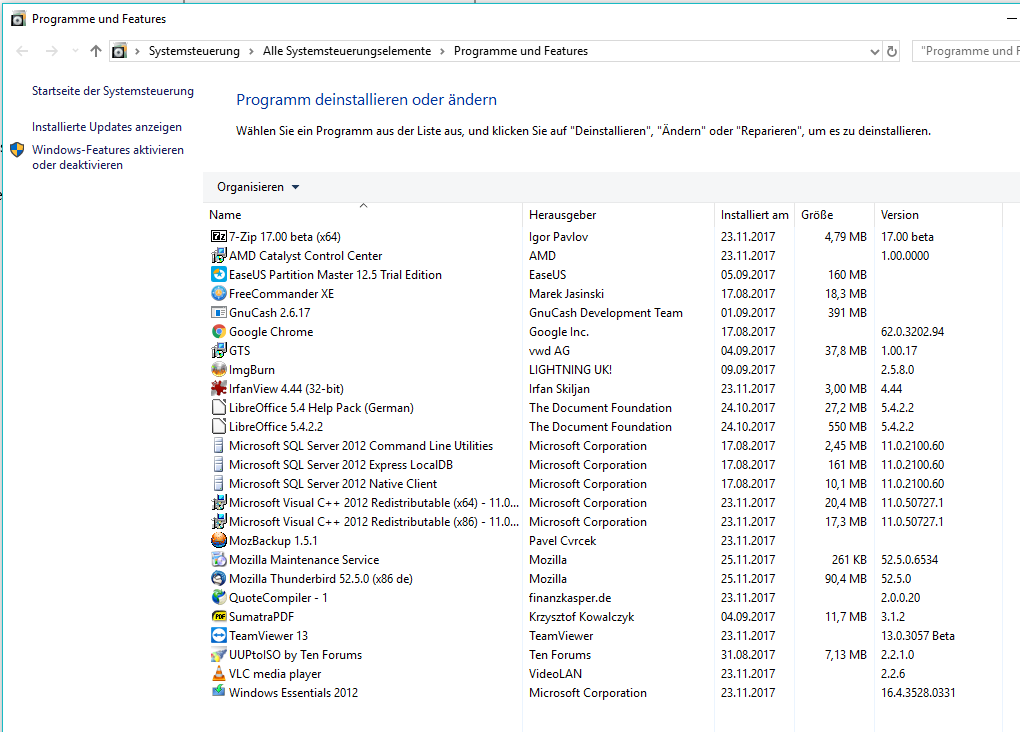This screenshot has width=1020, height=732.
Task: Click publisher cell 'GnuCash Development Team'
Action: pos(606,313)
